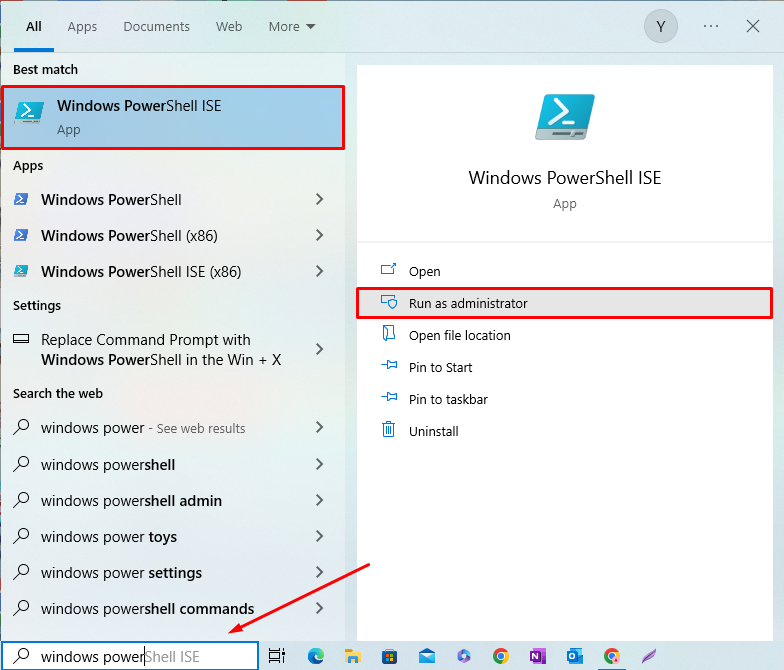Click the Pin to Start pin icon
This screenshot has height=670, width=784.
tap(389, 365)
